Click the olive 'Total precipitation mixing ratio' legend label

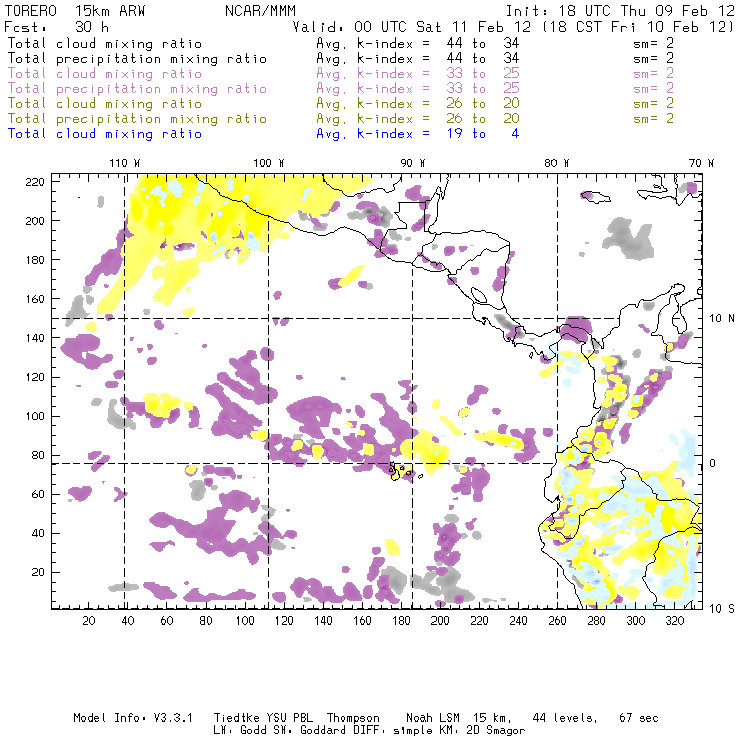pyautogui.click(x=137, y=119)
